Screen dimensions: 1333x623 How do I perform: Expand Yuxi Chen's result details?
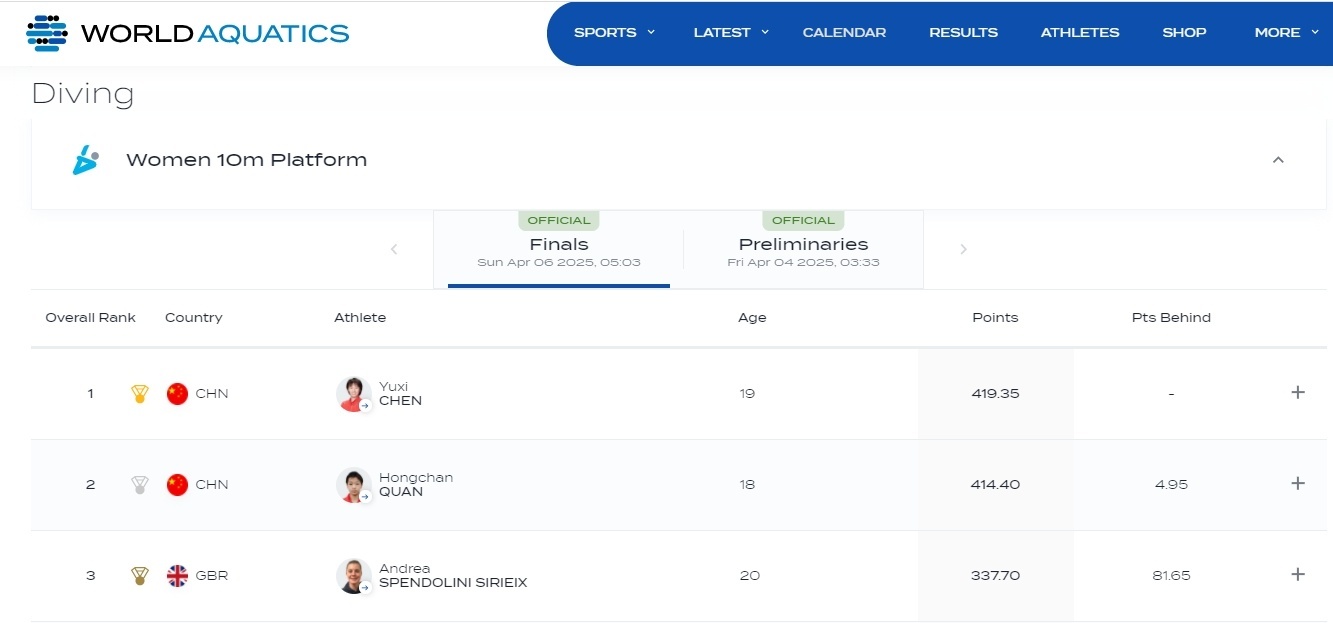click(x=1298, y=393)
